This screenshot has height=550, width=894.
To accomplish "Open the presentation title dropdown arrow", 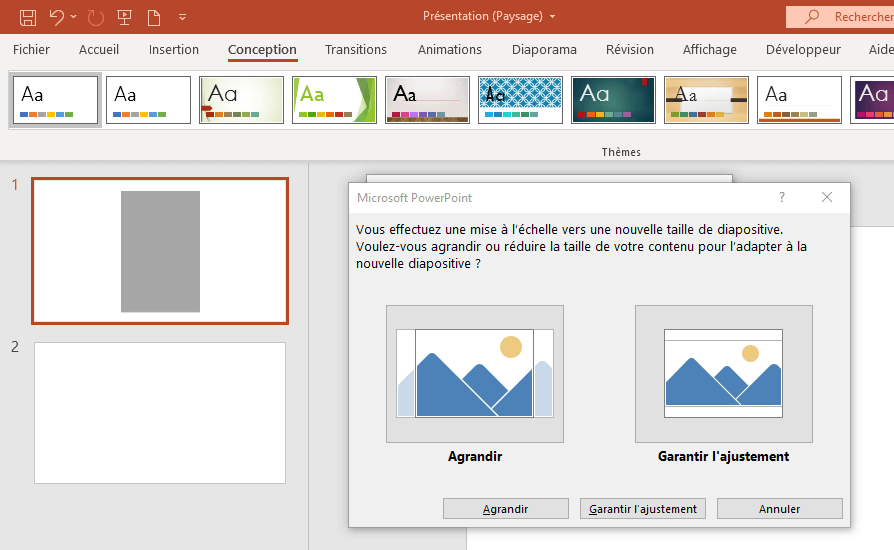I will pos(552,17).
